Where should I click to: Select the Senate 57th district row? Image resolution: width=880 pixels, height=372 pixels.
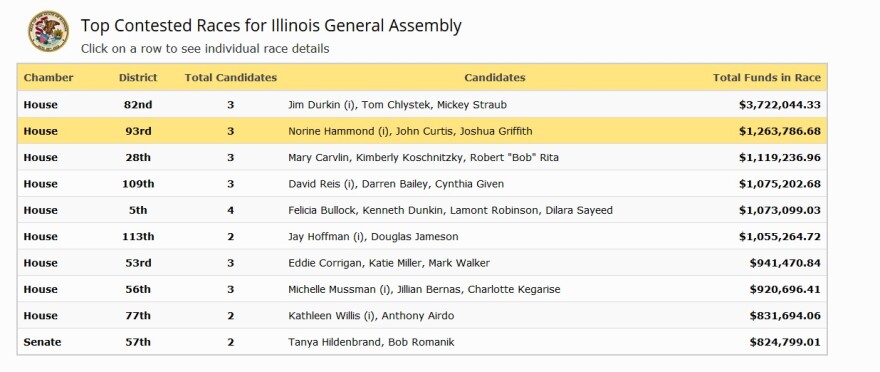pos(422,342)
